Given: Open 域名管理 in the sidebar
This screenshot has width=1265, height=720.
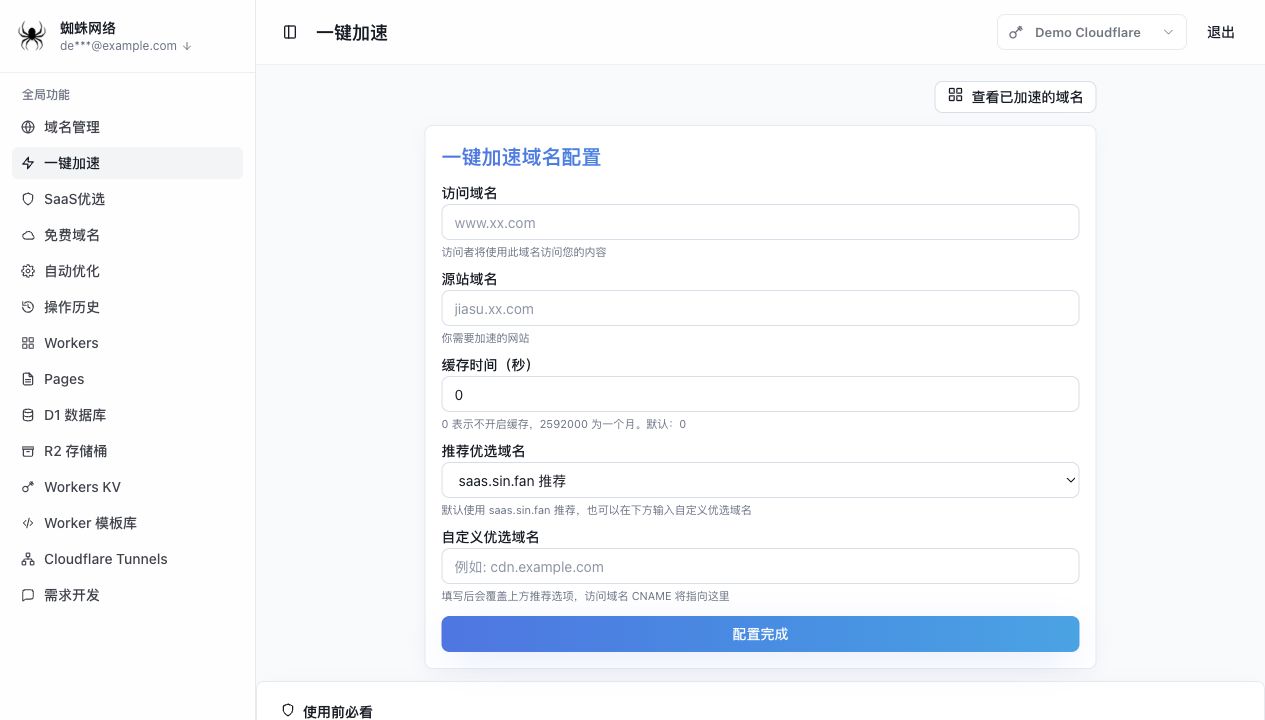Looking at the screenshot, I should 127,127.
